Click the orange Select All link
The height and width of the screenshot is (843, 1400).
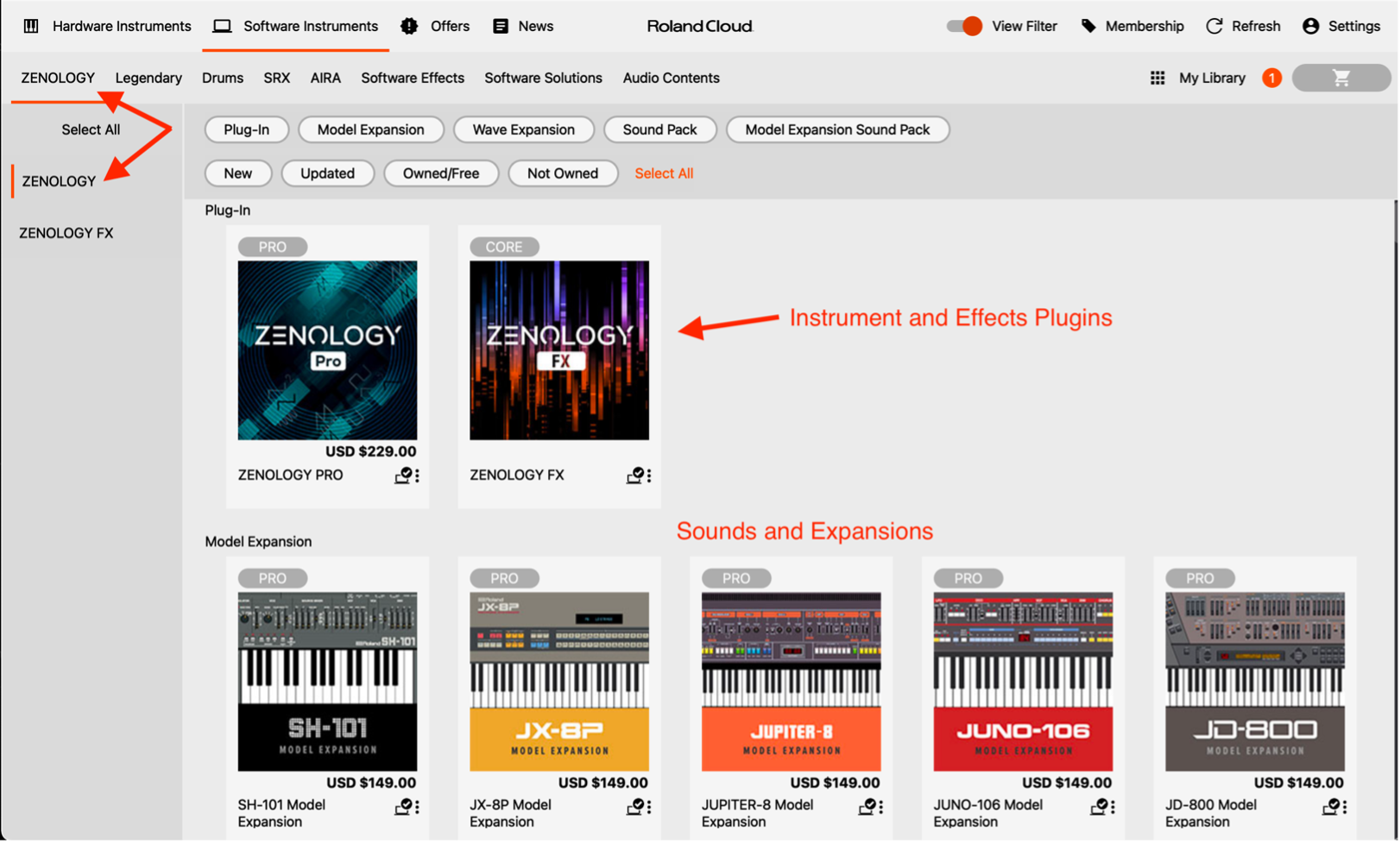(664, 173)
